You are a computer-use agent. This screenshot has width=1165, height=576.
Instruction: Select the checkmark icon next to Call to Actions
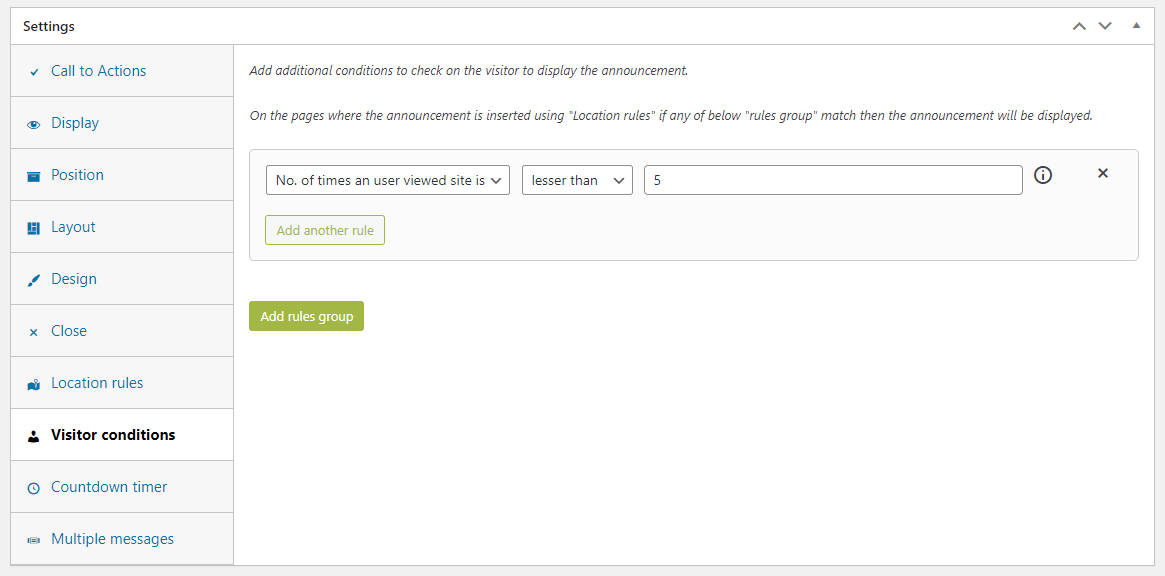pos(33,71)
